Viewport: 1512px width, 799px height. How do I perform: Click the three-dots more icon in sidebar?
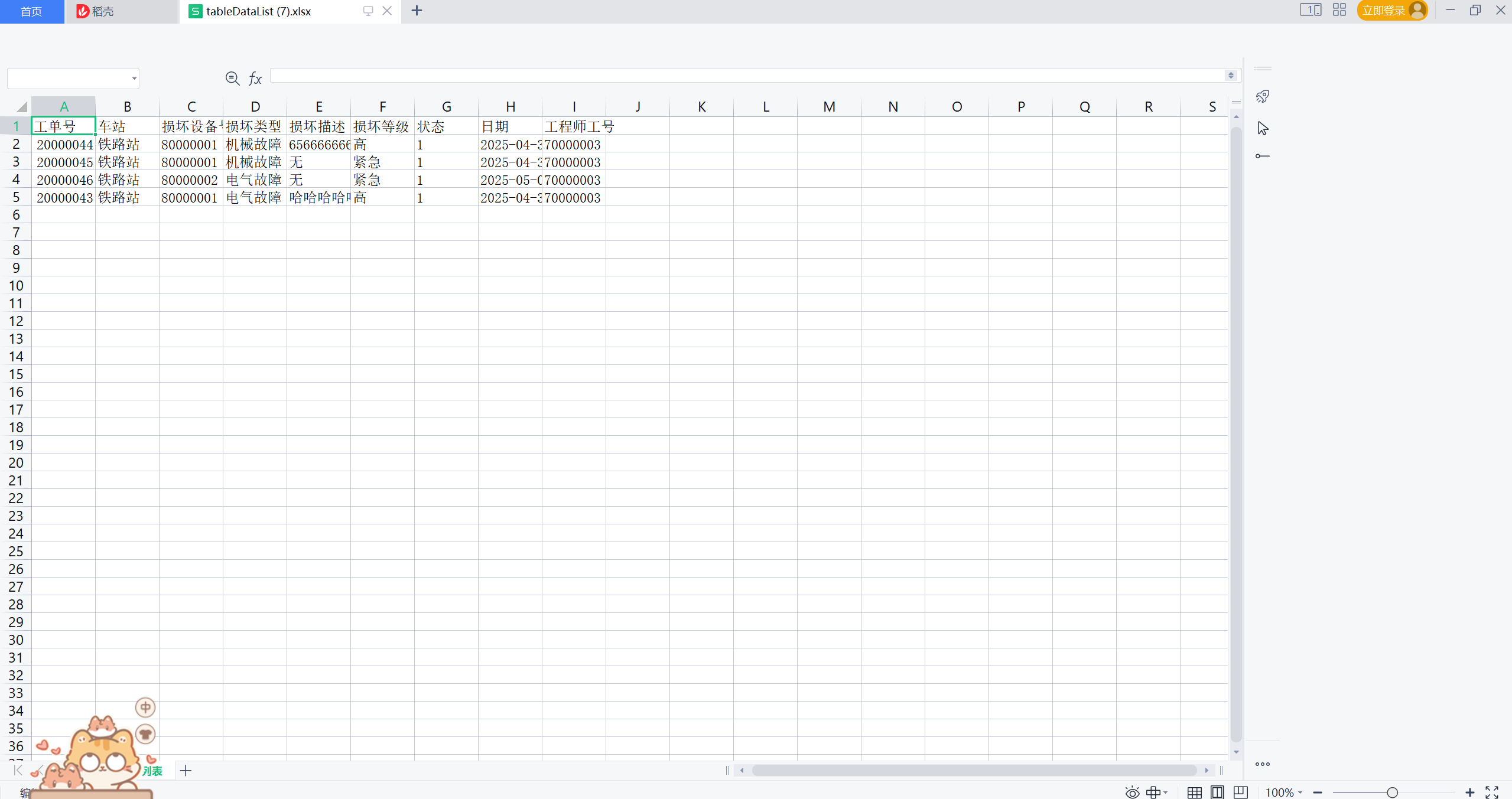pos(1262,764)
